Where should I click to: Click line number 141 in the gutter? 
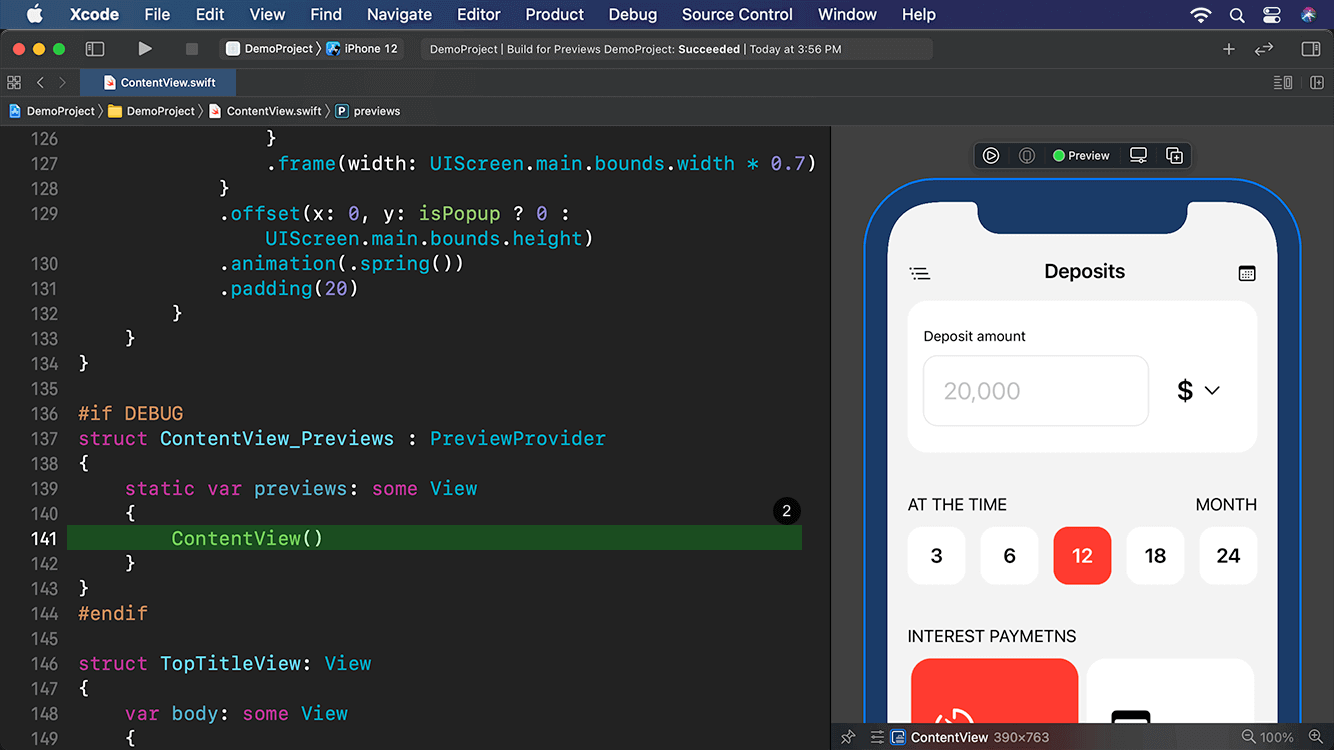44,538
